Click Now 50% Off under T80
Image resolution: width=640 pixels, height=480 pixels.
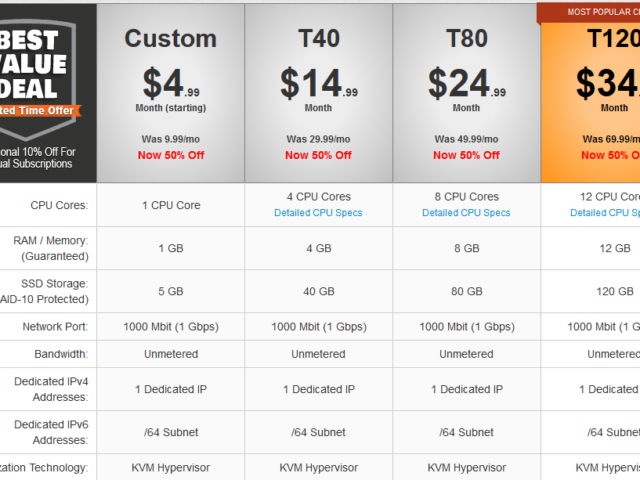coord(467,155)
